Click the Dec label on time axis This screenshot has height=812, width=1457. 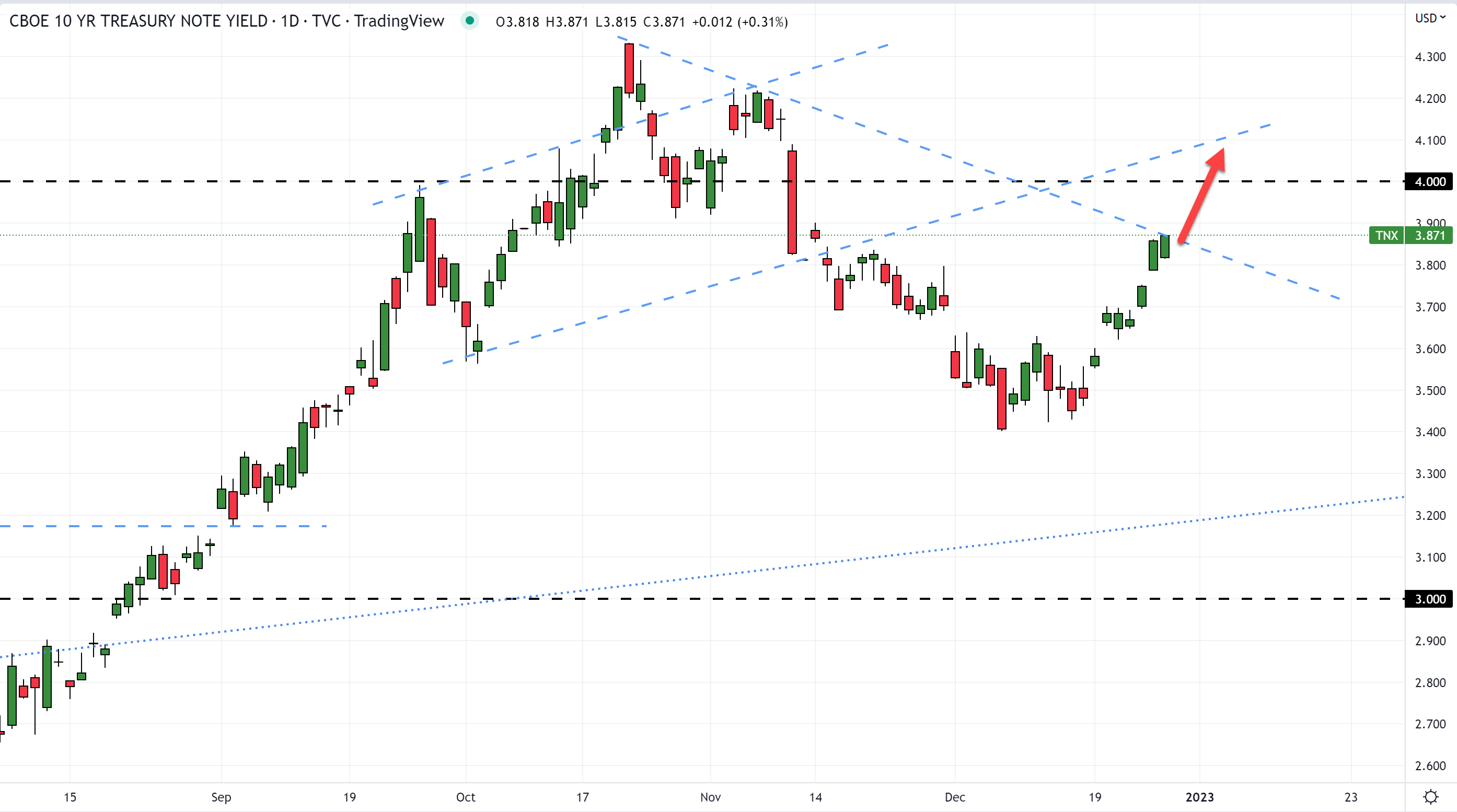click(x=955, y=797)
